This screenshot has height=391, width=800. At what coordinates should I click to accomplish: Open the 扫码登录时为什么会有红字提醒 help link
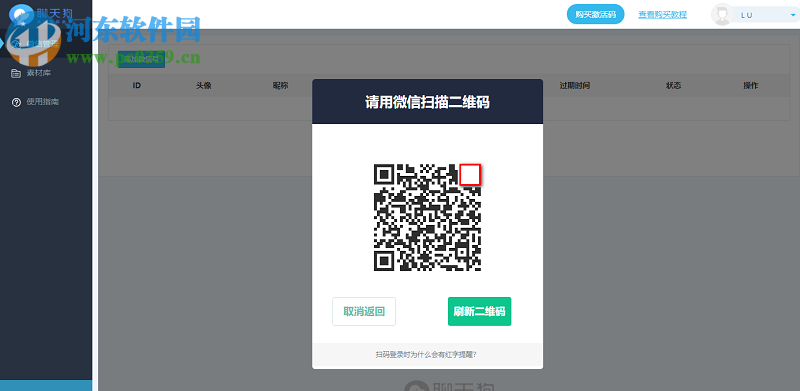point(426,354)
